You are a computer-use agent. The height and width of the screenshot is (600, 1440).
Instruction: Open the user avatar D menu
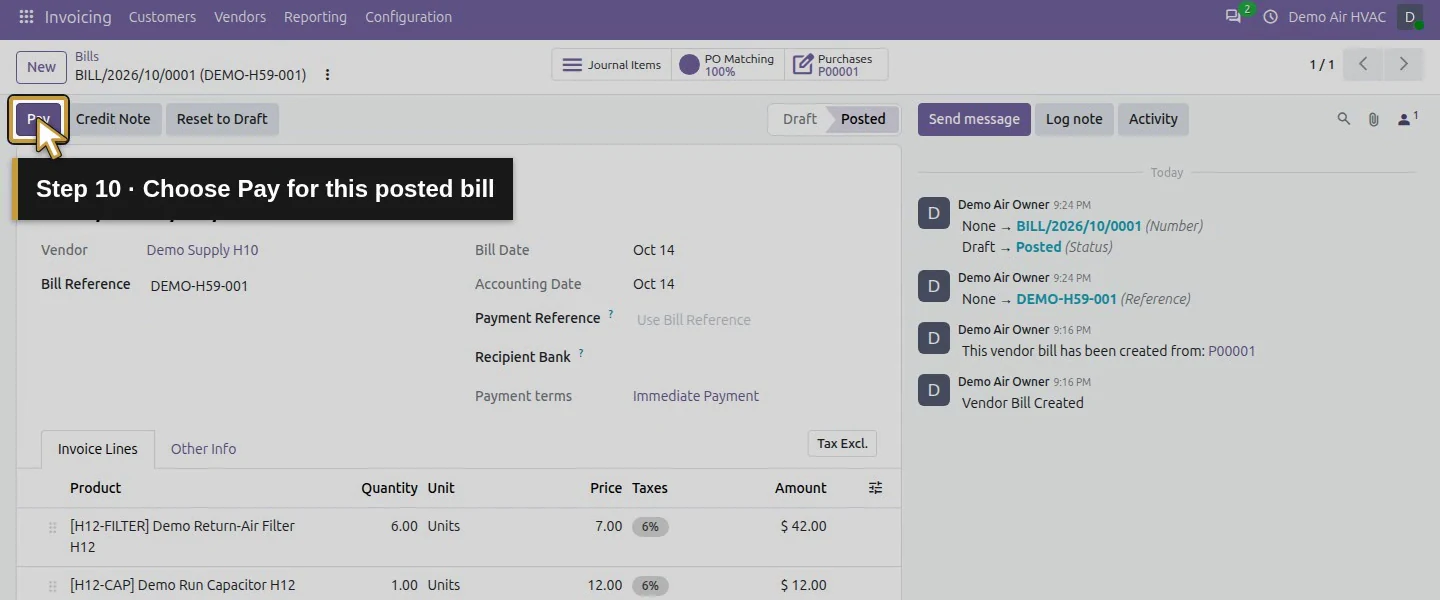point(1410,17)
